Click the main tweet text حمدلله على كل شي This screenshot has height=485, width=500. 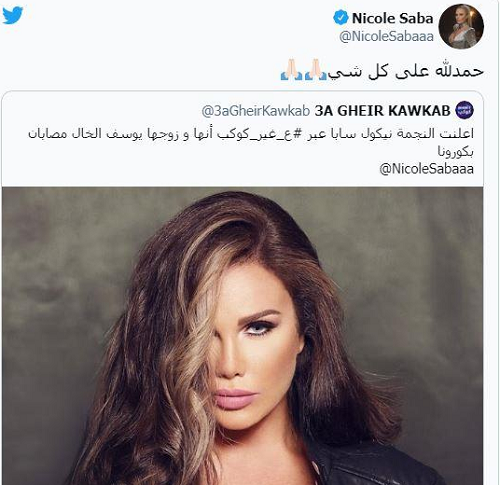coord(406,71)
